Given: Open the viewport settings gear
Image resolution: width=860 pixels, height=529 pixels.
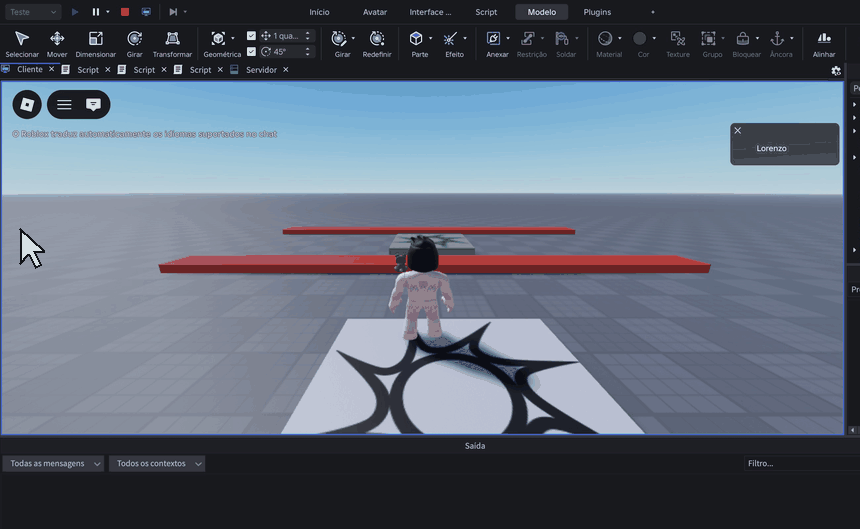Looking at the screenshot, I should 836,71.
